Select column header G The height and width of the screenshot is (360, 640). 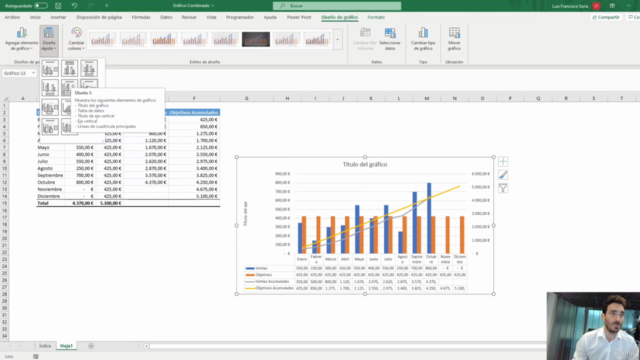(247, 98)
